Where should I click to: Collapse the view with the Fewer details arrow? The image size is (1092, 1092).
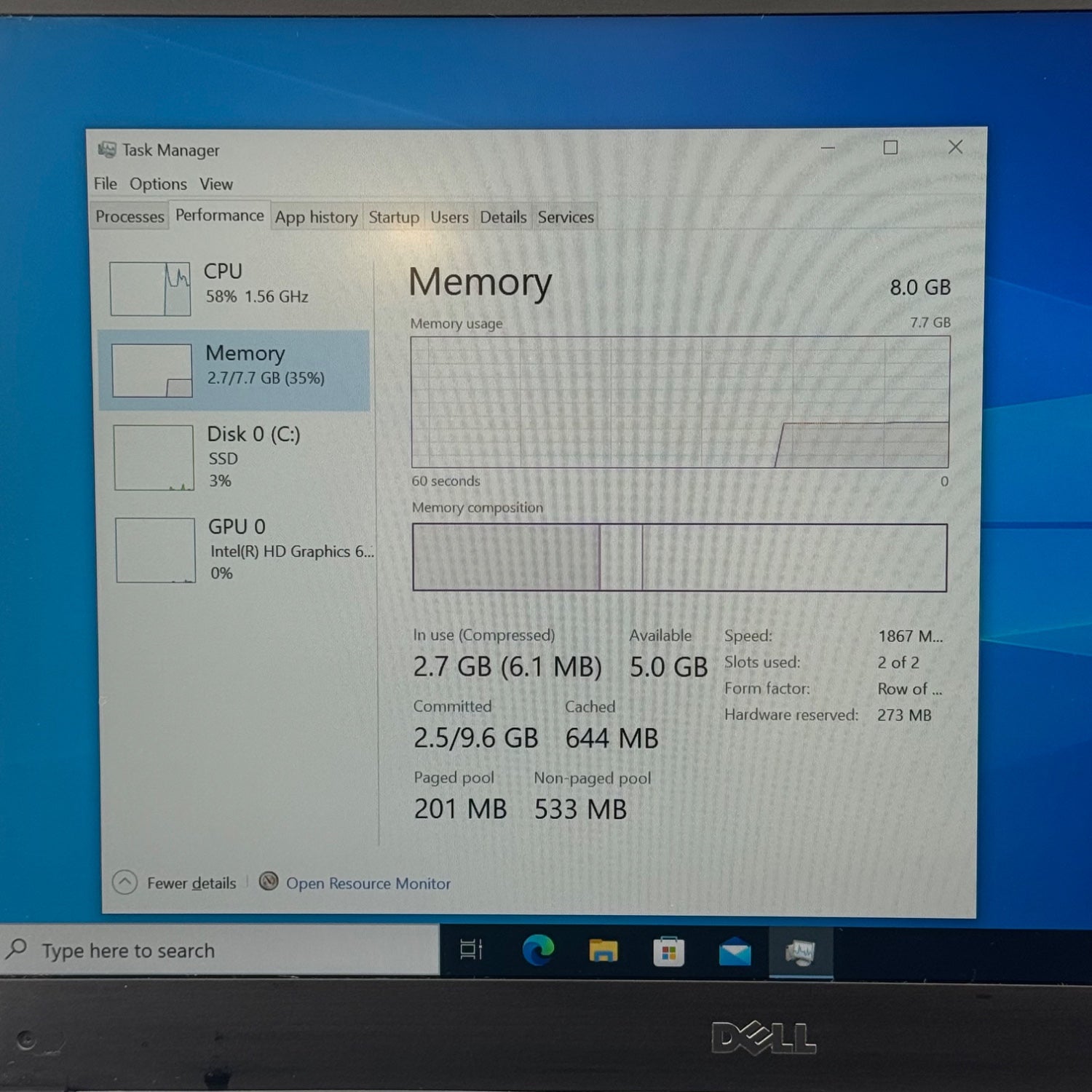click(125, 882)
